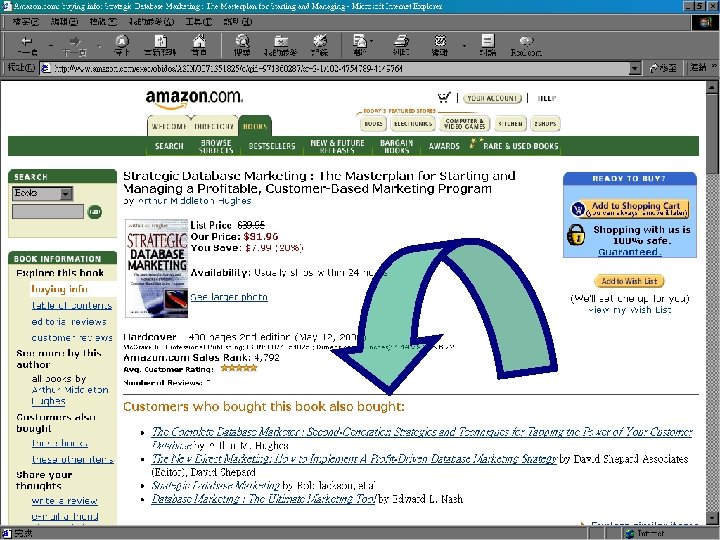Open the editorial reviews sidebar link
This screenshot has width=720, height=540.
pyautogui.click(x=69, y=321)
